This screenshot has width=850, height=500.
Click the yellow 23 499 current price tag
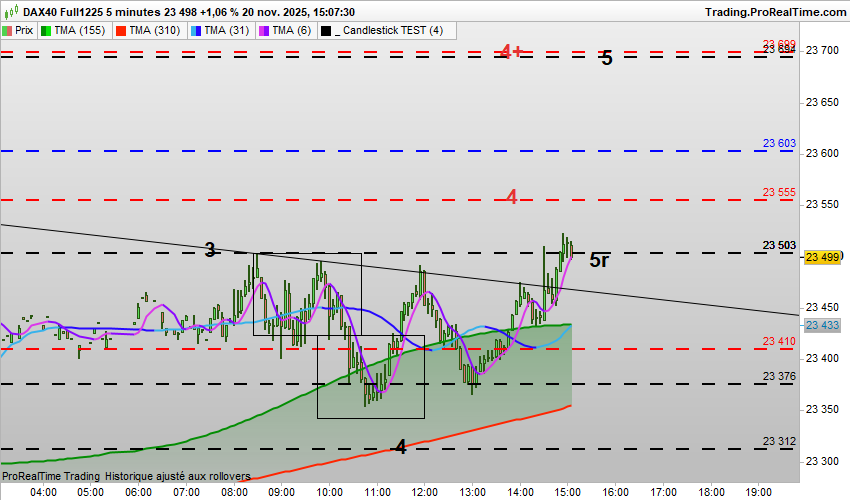tap(822, 257)
